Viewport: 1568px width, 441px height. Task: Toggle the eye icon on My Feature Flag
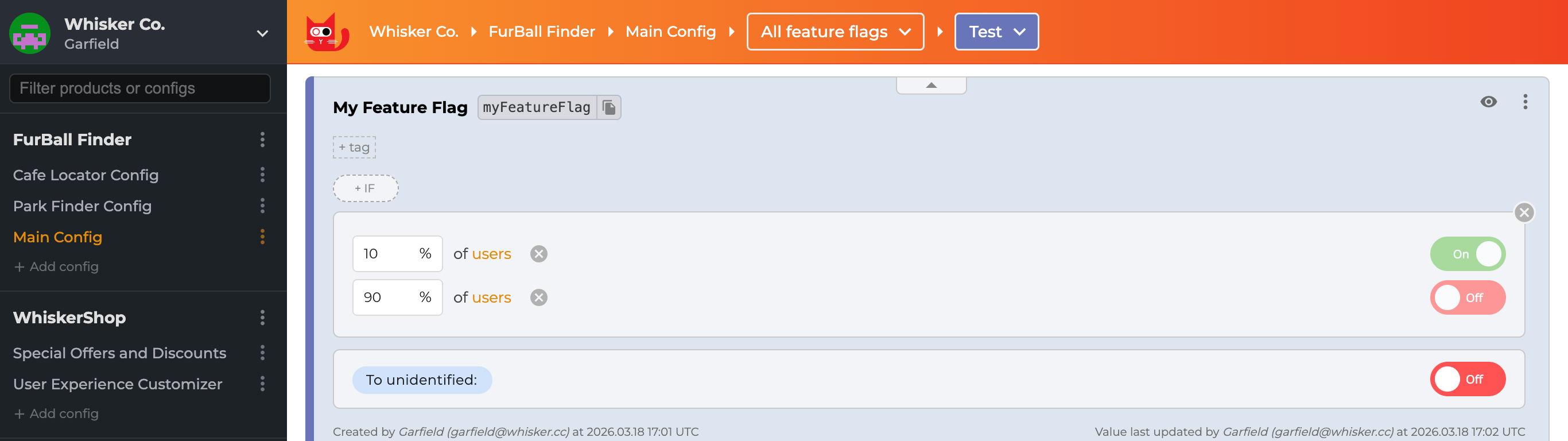point(1489,102)
